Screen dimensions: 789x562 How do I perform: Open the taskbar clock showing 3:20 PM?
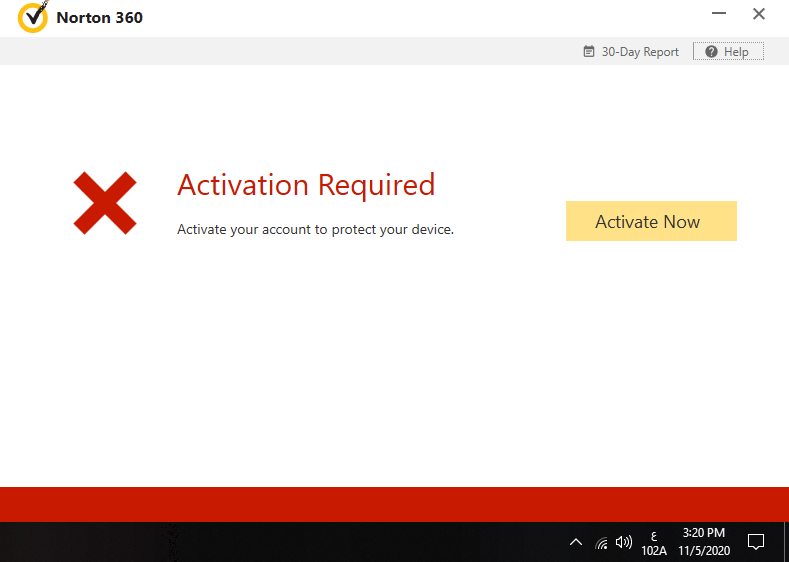[x=703, y=542]
